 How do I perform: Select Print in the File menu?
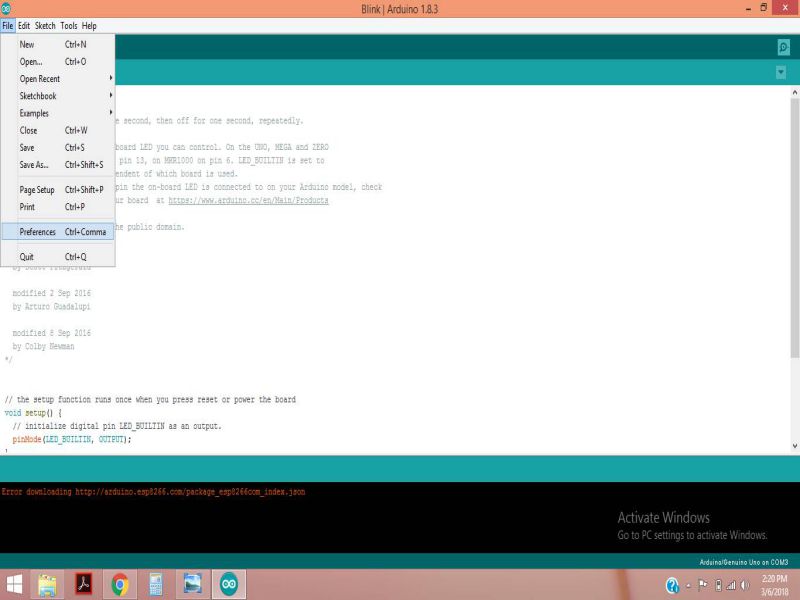click(58, 207)
